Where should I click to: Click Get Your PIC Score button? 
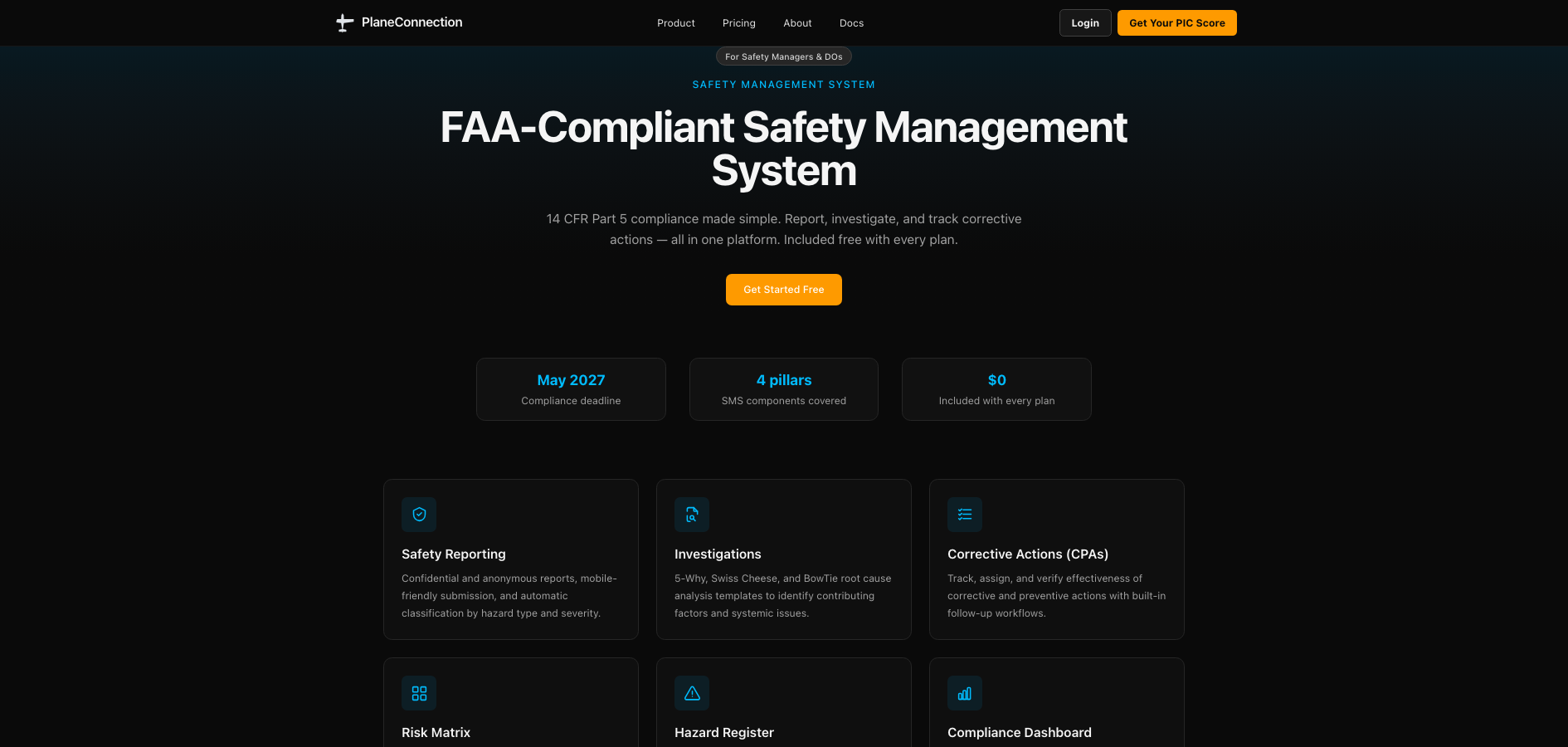pyautogui.click(x=1176, y=23)
